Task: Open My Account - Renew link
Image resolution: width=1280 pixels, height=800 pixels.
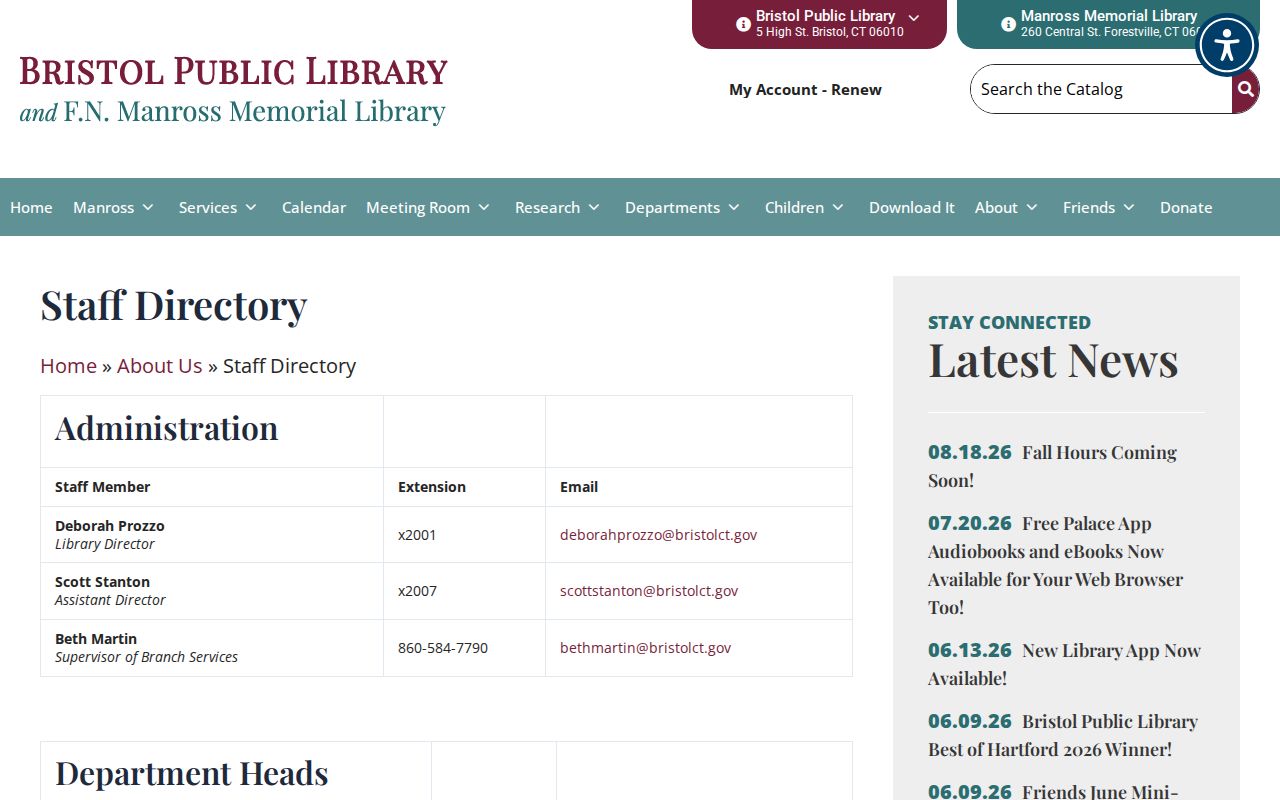Action: point(805,89)
